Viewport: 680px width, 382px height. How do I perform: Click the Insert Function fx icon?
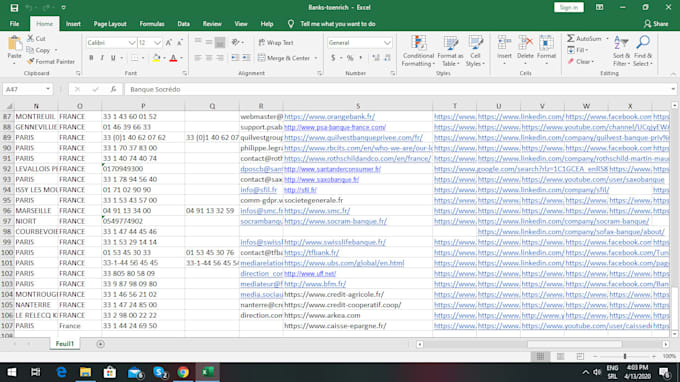point(113,89)
